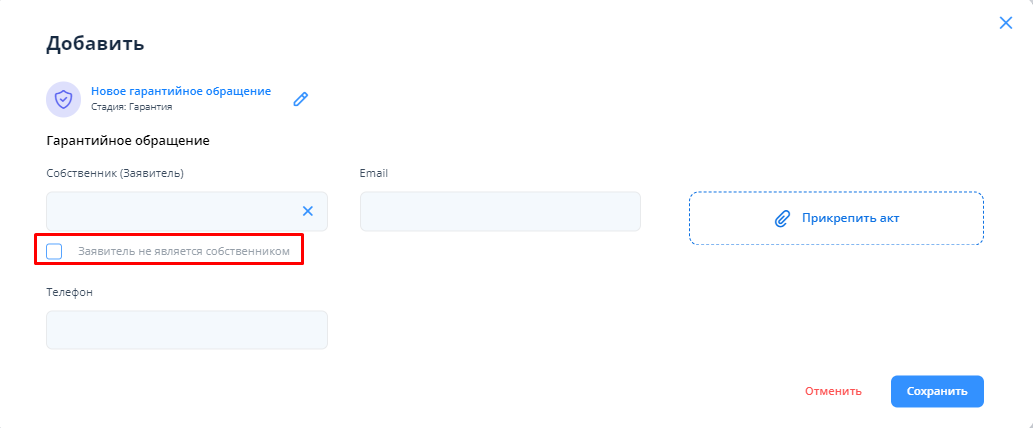Click the Email field label

point(374,173)
